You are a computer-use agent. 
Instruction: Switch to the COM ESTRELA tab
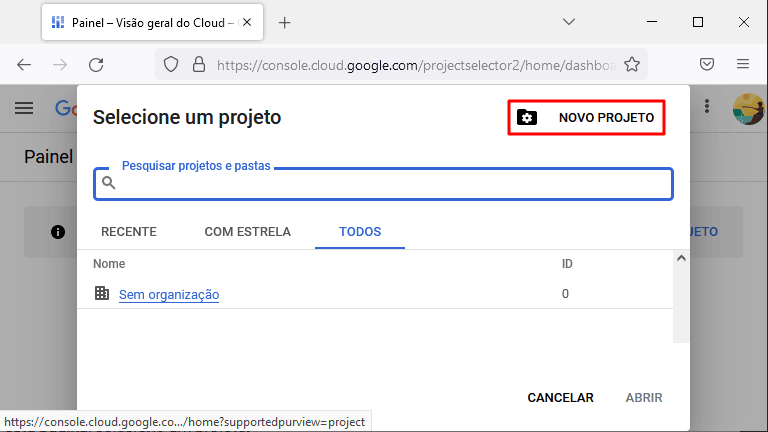coord(247,232)
